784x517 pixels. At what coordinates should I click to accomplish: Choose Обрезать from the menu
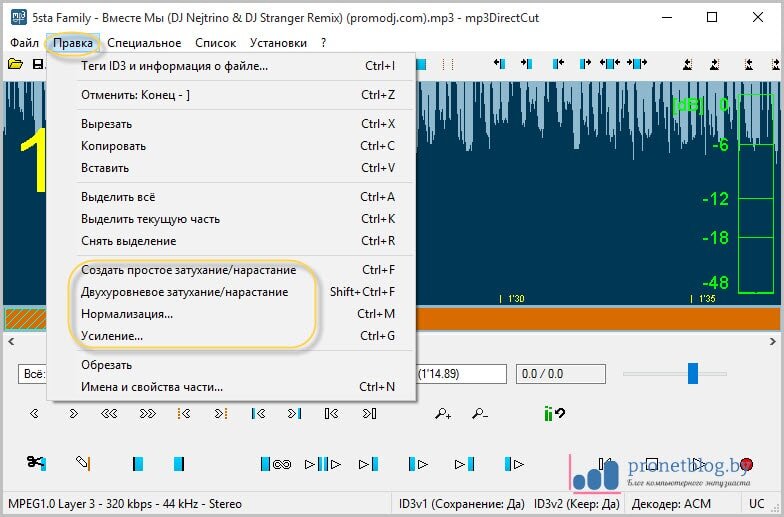231,365
